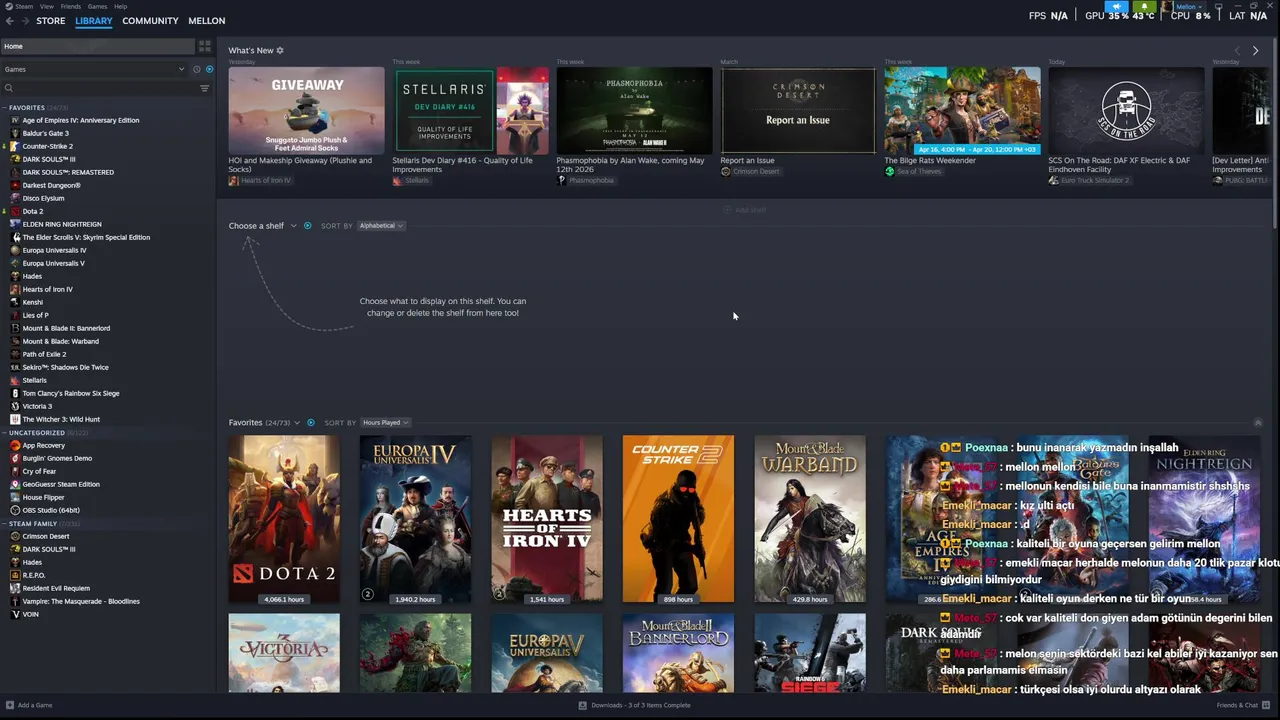Open the Europa Universalis IV cover

tap(415, 519)
